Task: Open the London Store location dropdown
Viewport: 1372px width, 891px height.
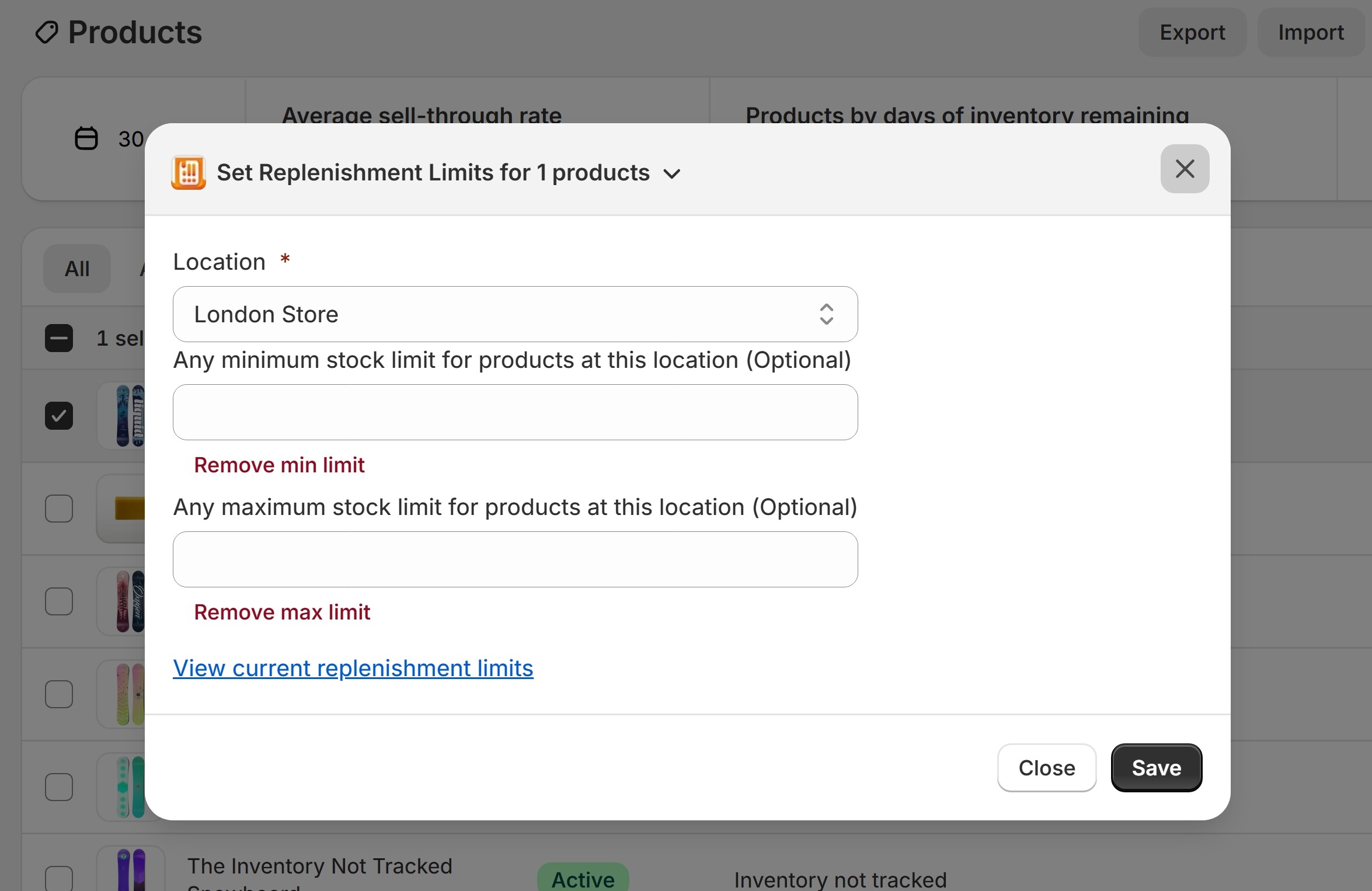Action: (514, 314)
